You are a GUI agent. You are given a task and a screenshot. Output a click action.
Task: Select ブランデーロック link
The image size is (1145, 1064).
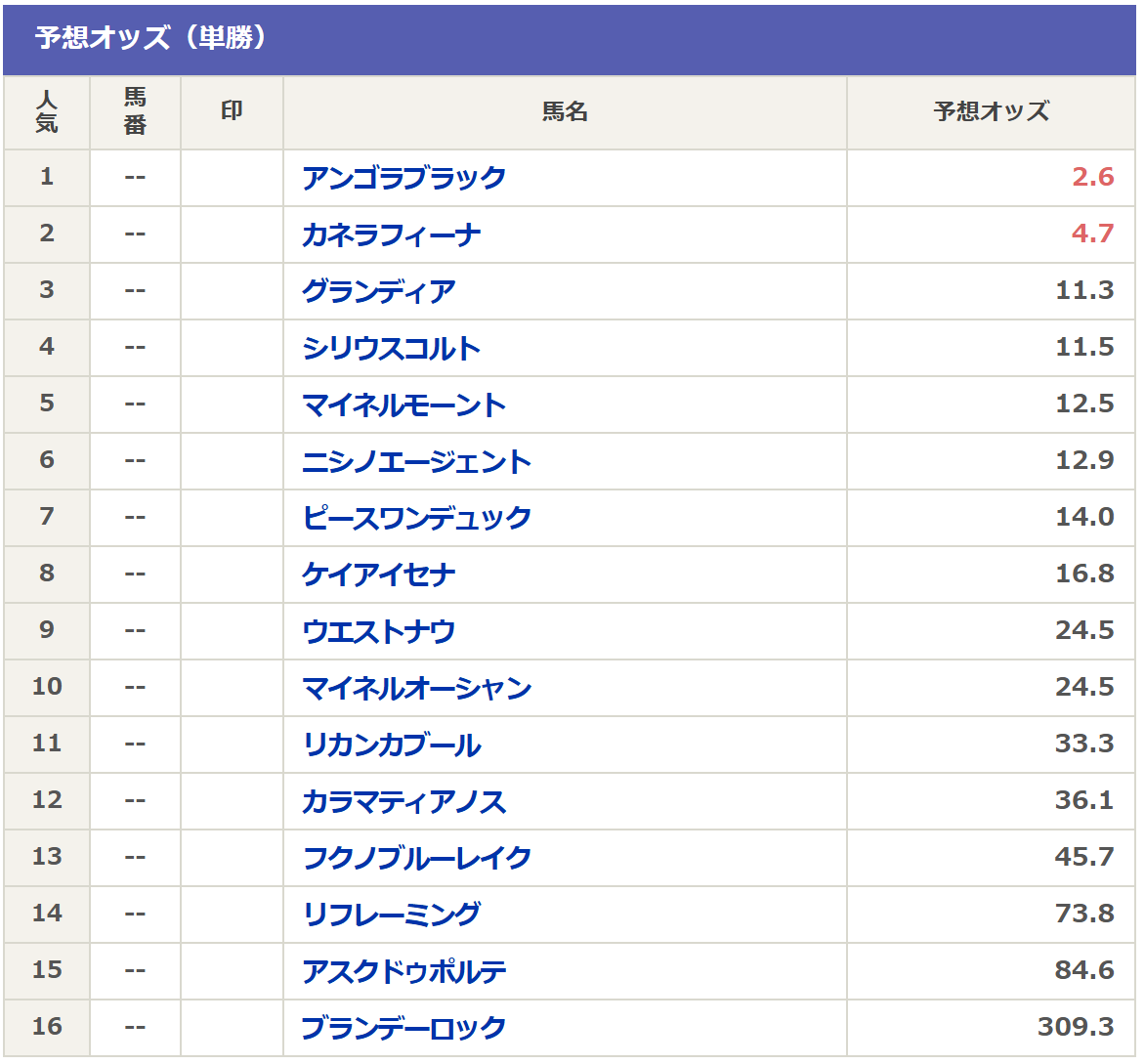click(x=403, y=1028)
